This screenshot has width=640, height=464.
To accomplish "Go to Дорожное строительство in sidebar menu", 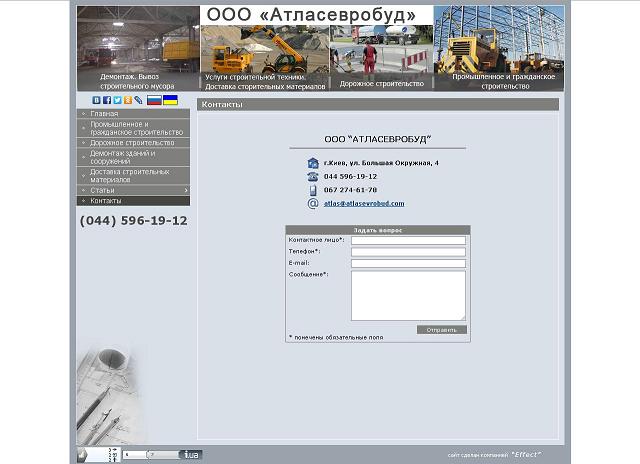I will [133, 143].
